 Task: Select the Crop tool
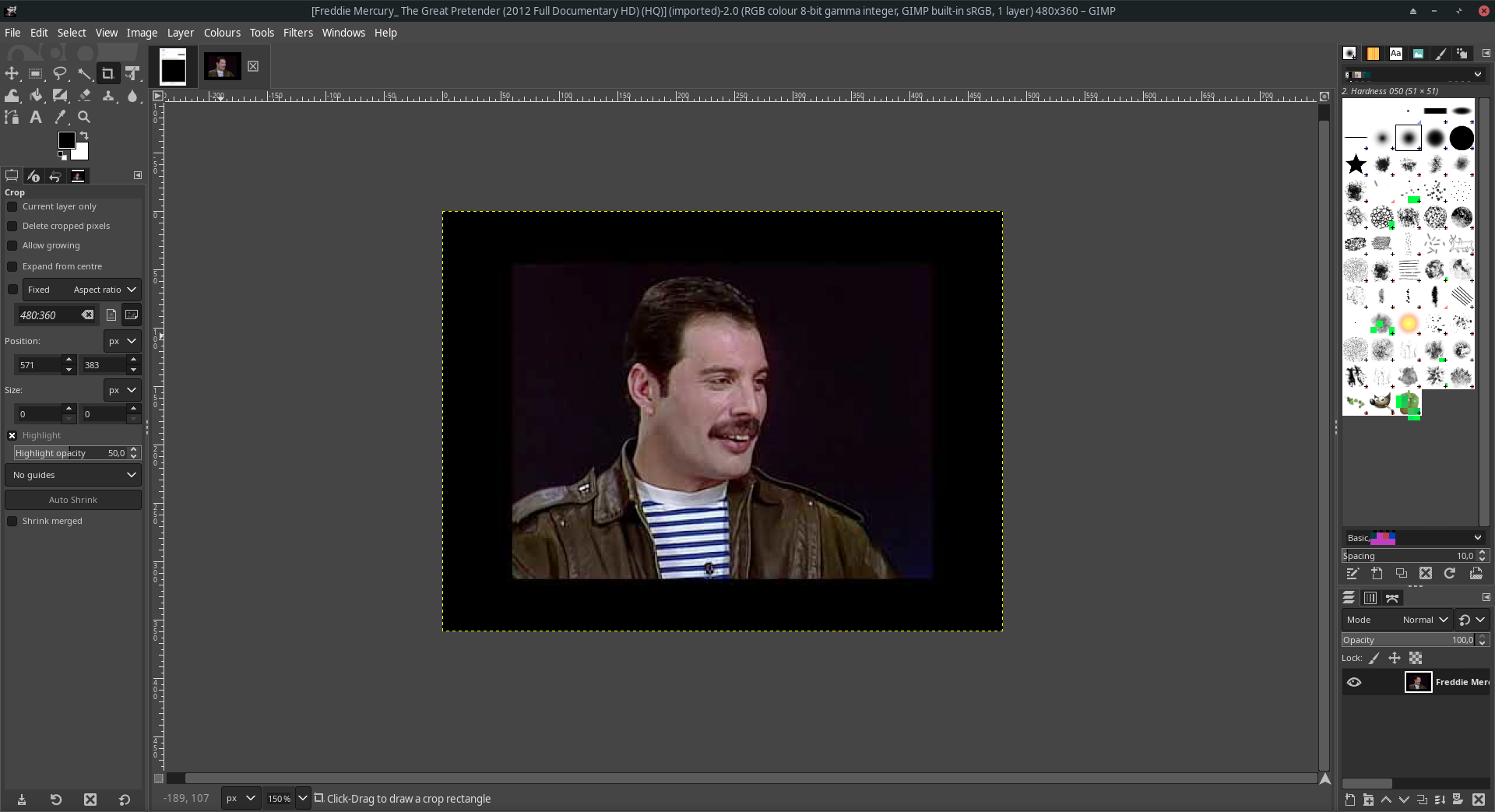click(108, 73)
